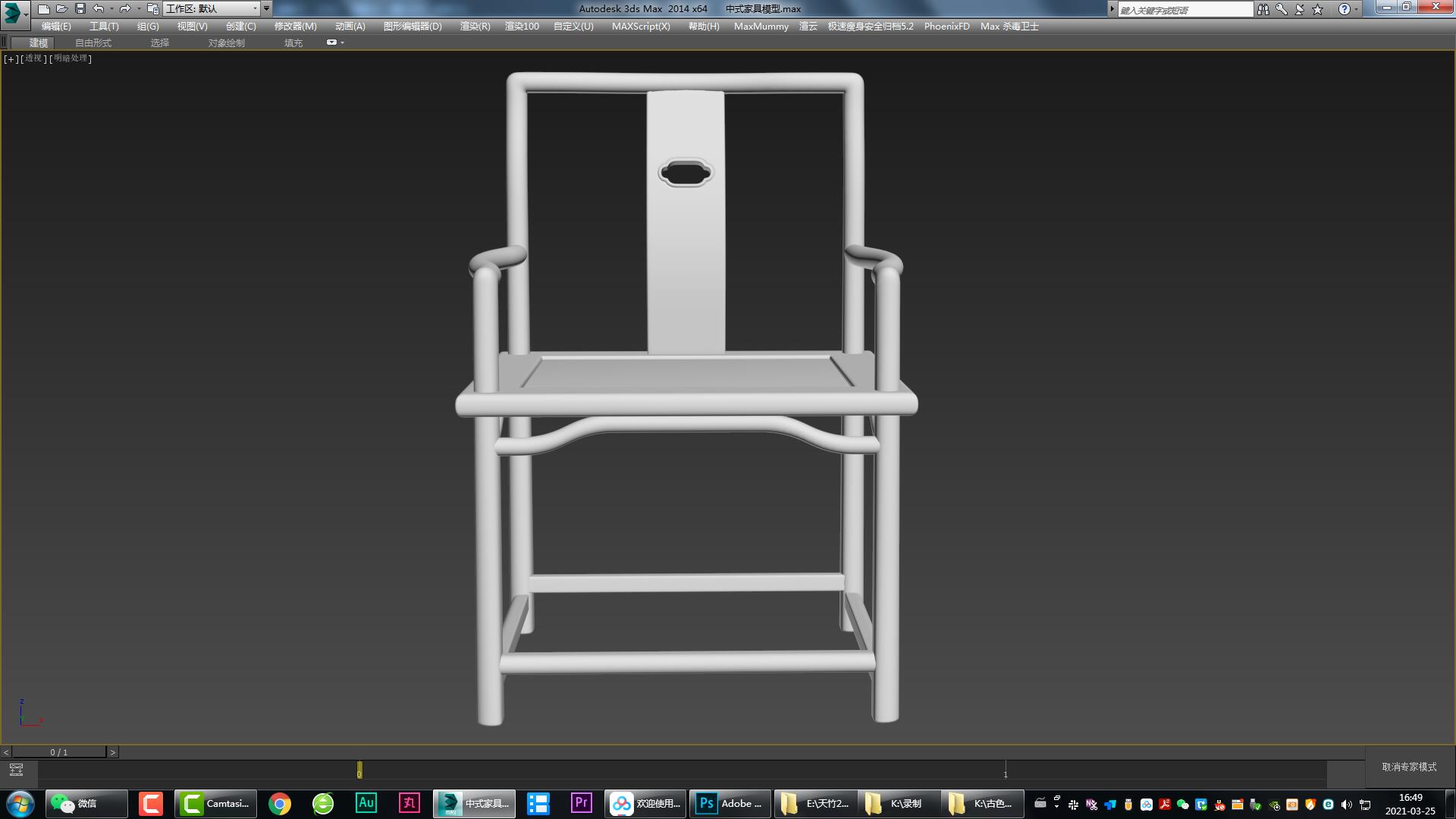Click the binoculars search icon
Image resolution: width=1456 pixels, height=819 pixels.
[1263, 9]
